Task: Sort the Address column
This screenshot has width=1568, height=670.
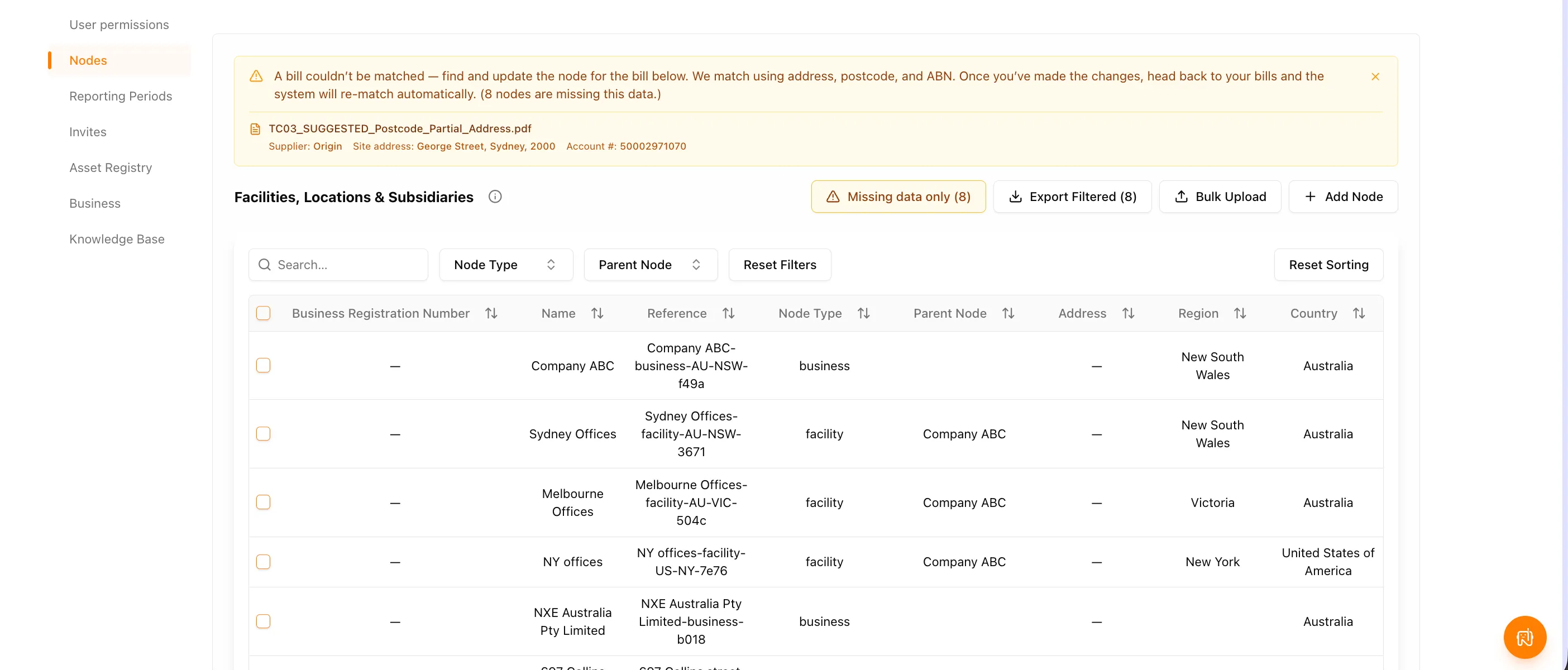Action: pyautogui.click(x=1128, y=313)
